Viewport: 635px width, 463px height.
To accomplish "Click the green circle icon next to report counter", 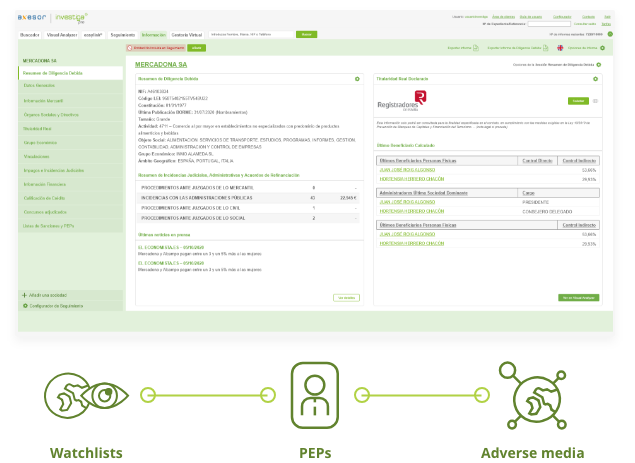I will (x=610, y=34).
